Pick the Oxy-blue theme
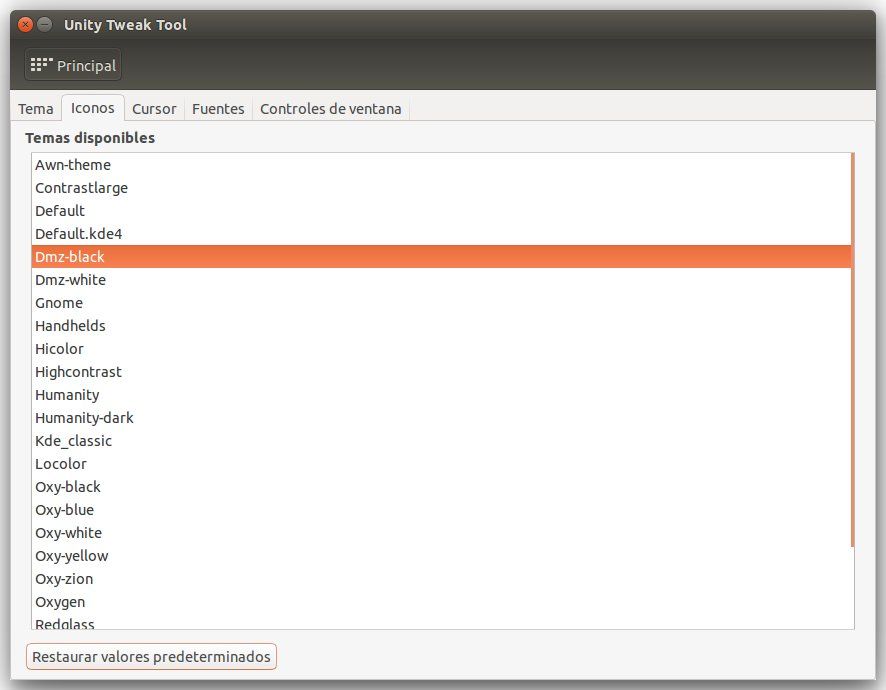This screenshot has width=886, height=690. click(441, 510)
